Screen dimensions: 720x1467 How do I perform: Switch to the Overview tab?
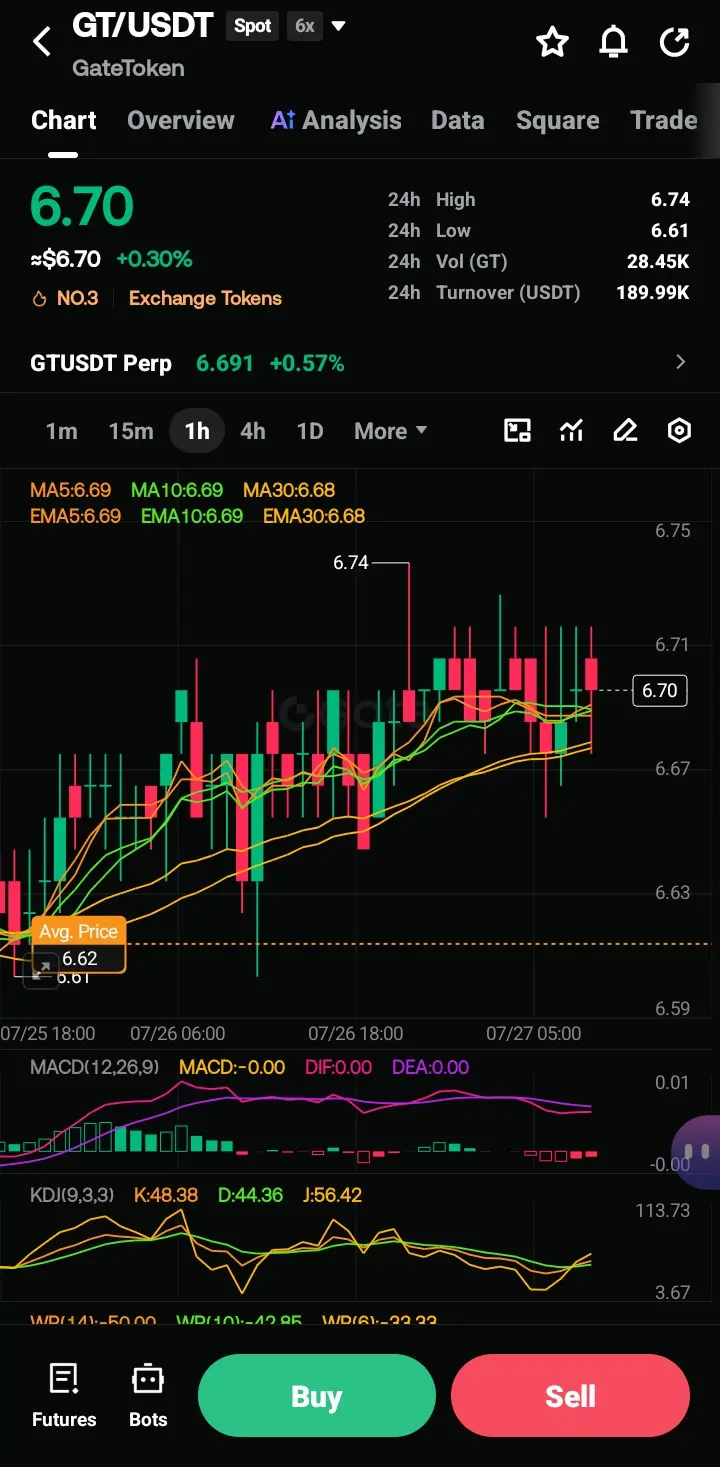coord(181,121)
